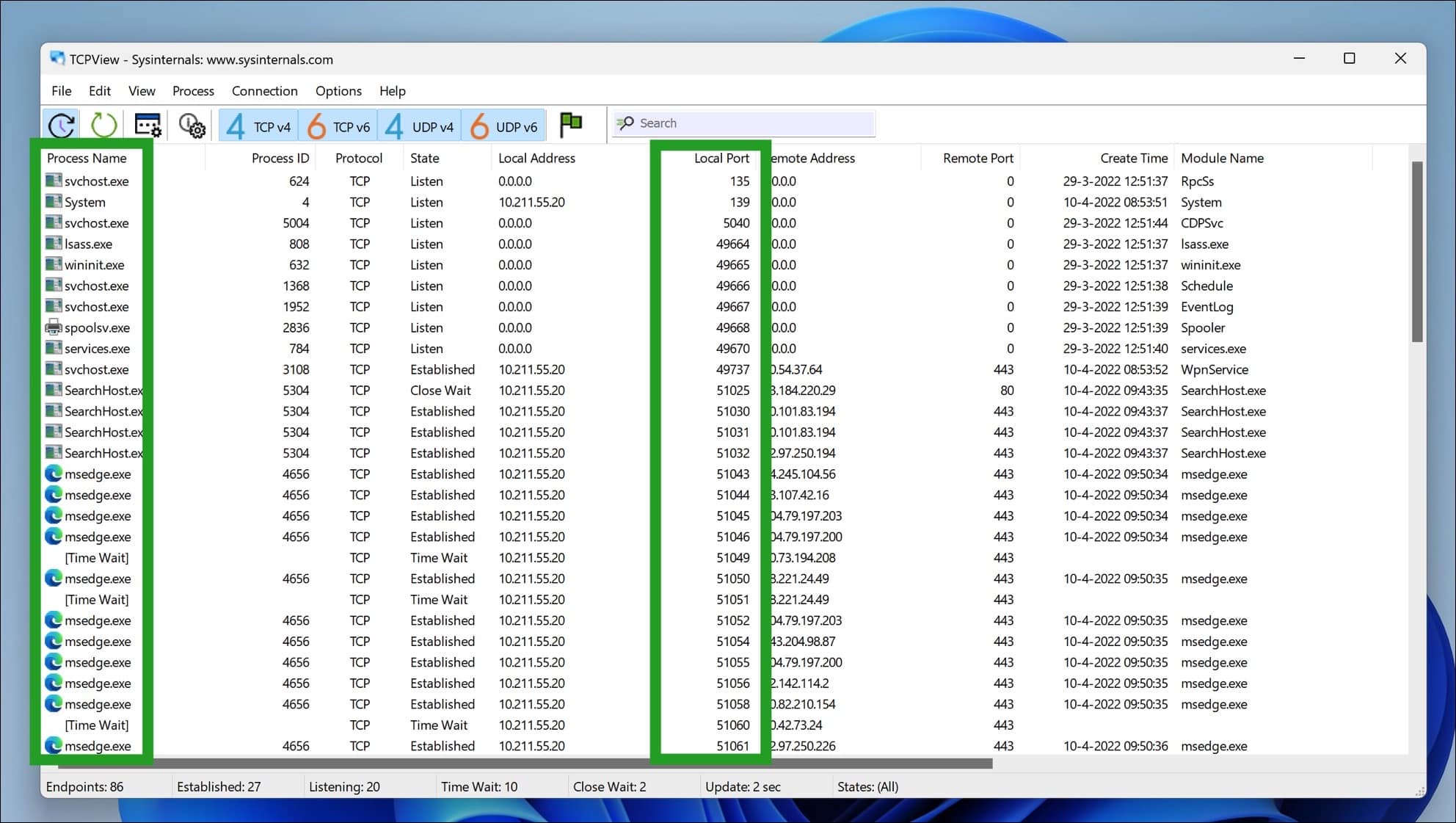Click the RpcSs module name
The image size is (1456, 823).
[1197, 181]
